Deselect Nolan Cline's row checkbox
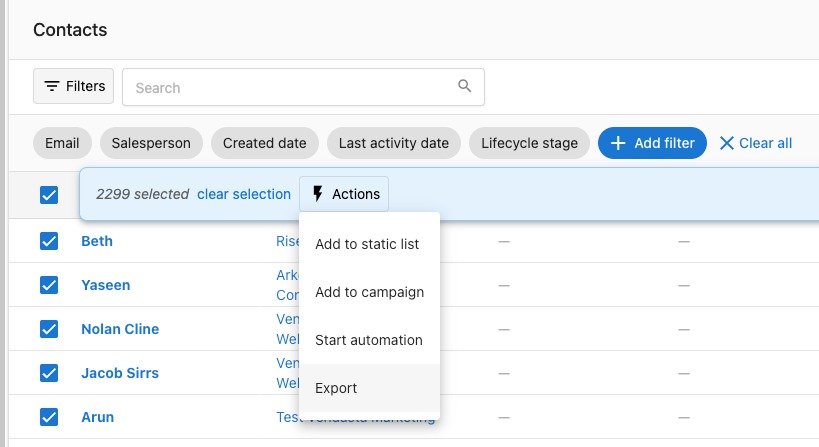The image size is (819, 447). [x=49, y=329]
